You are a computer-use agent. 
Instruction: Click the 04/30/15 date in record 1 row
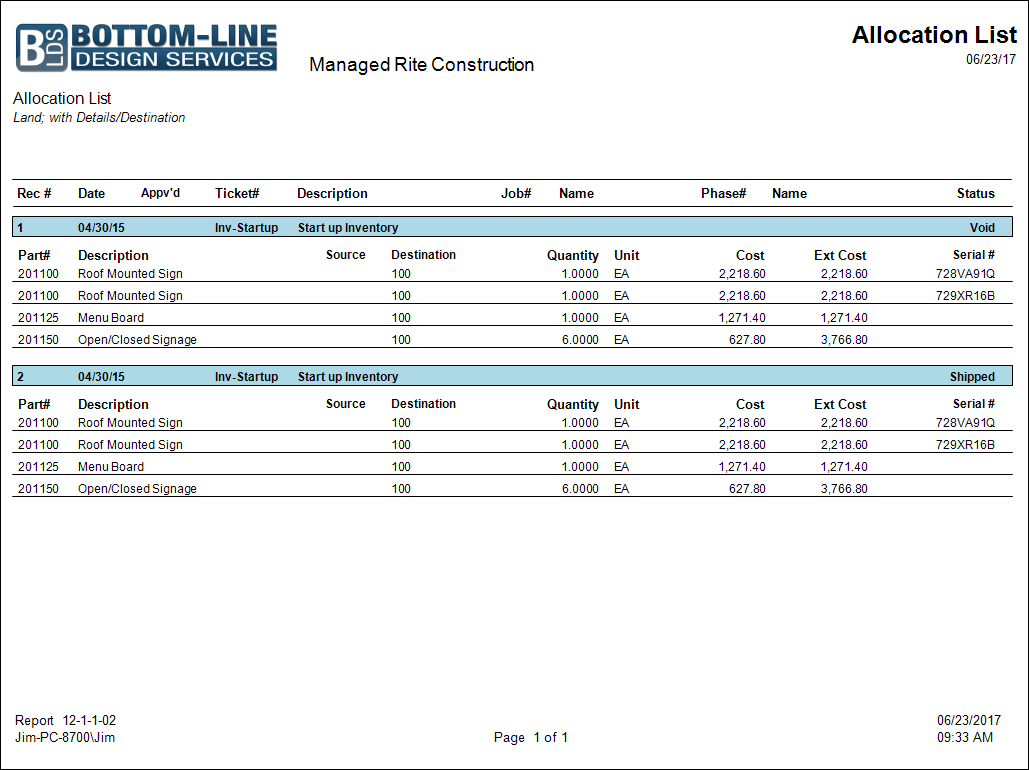(x=101, y=228)
